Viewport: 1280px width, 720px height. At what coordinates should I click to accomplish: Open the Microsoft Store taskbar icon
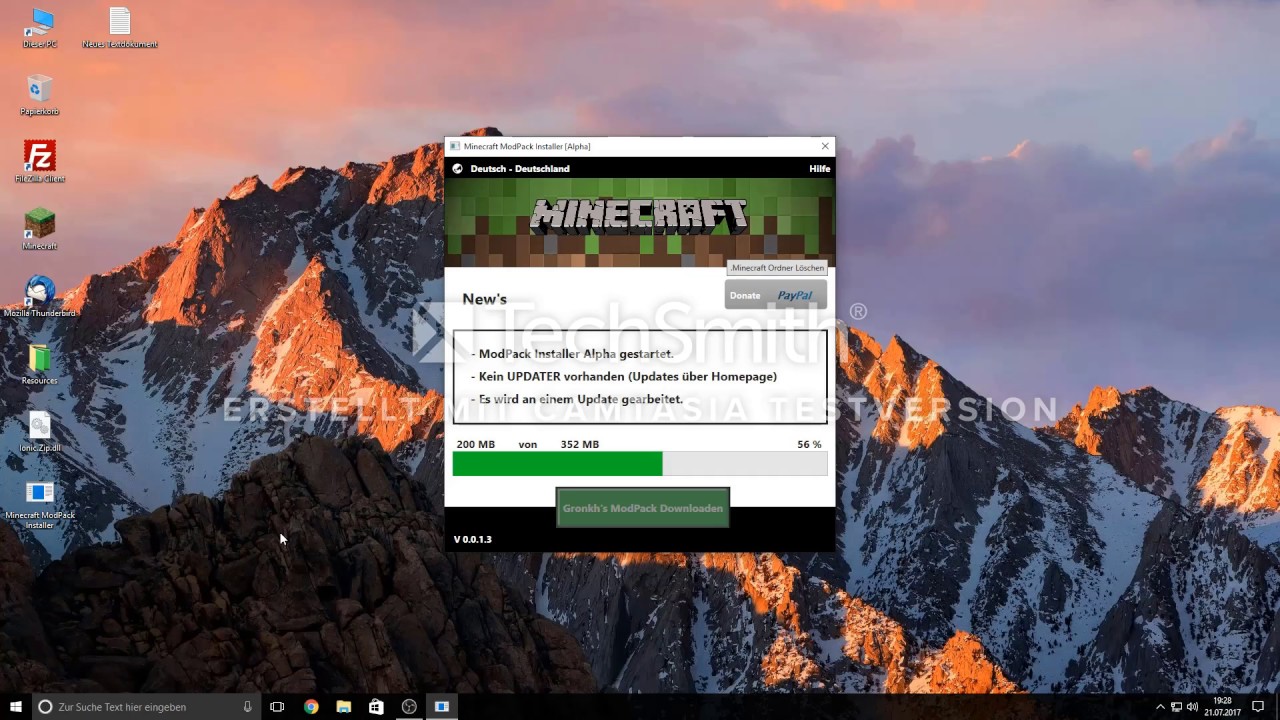pyautogui.click(x=376, y=707)
